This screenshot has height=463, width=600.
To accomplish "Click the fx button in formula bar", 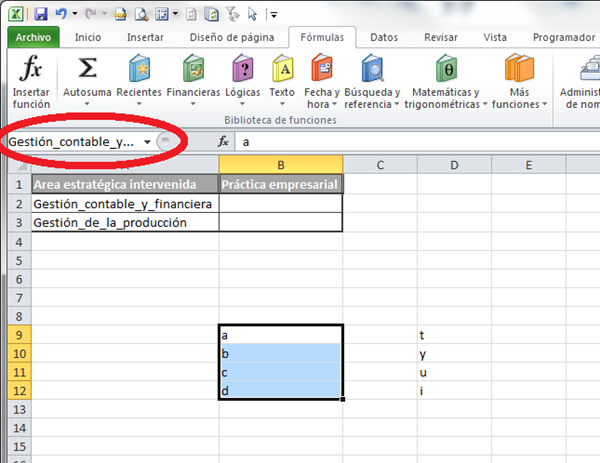I will click(x=224, y=142).
